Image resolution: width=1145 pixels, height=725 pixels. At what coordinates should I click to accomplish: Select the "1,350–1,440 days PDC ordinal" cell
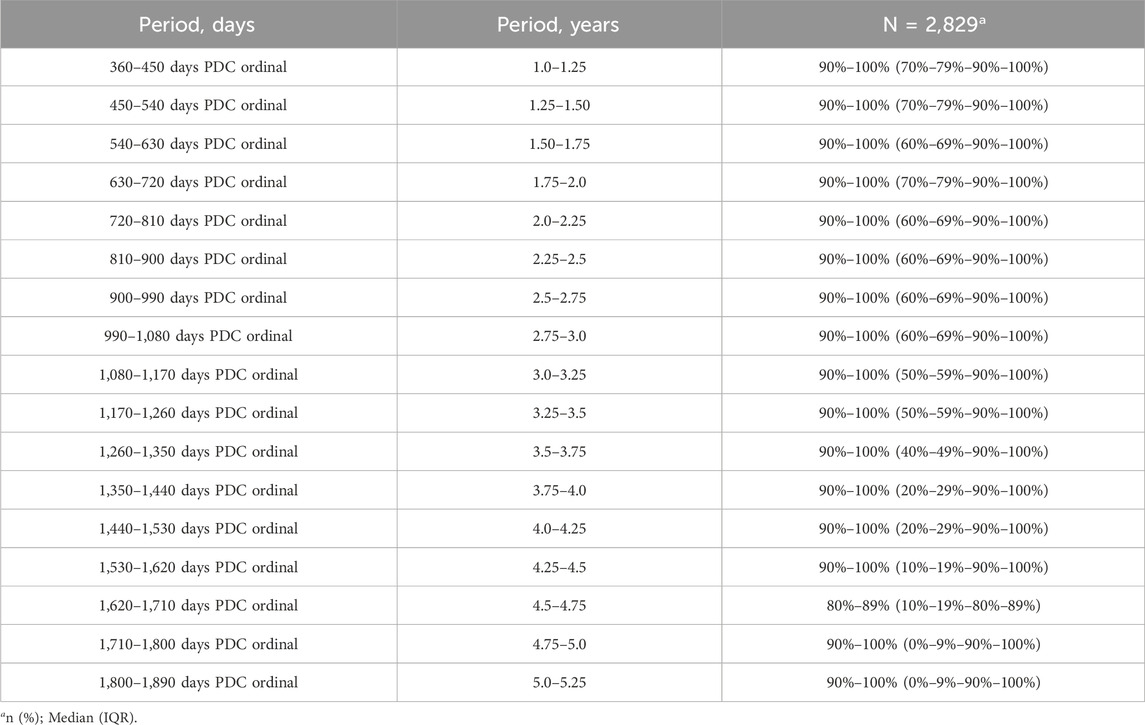pyautogui.click(x=198, y=490)
